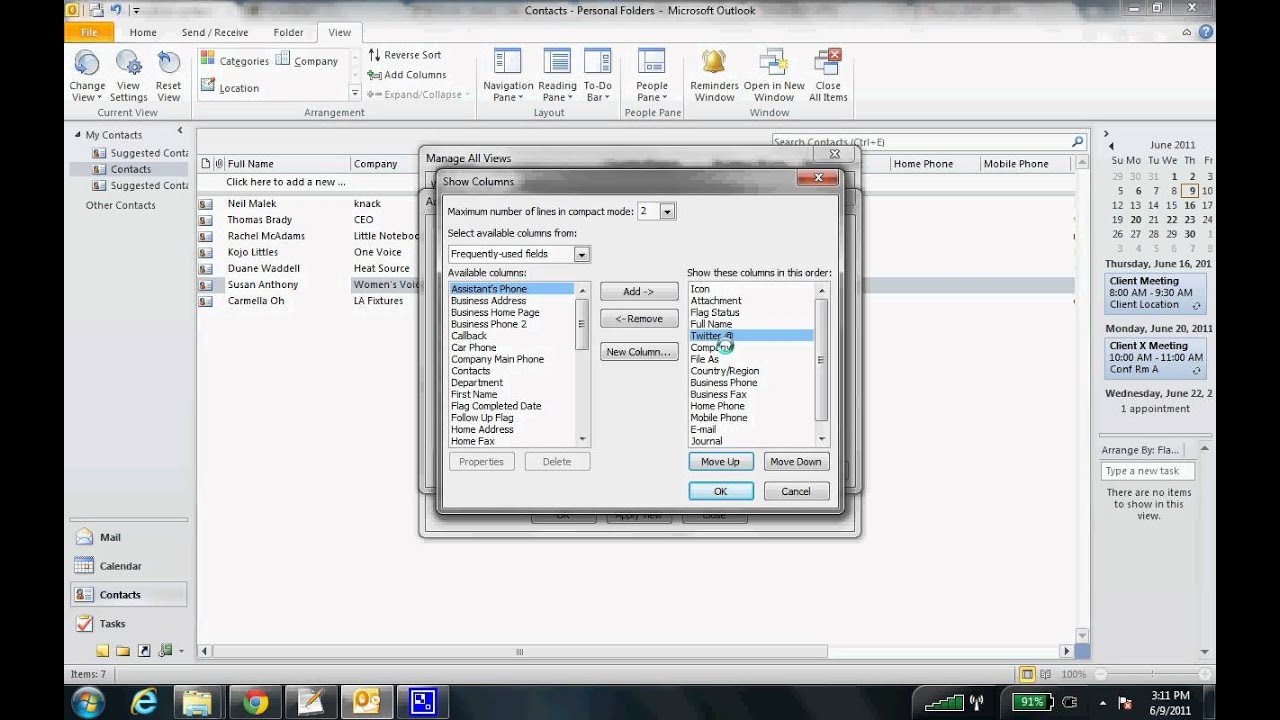The image size is (1280, 720).
Task: Expand the Arrangement gallery arrow
Action: tap(354, 93)
